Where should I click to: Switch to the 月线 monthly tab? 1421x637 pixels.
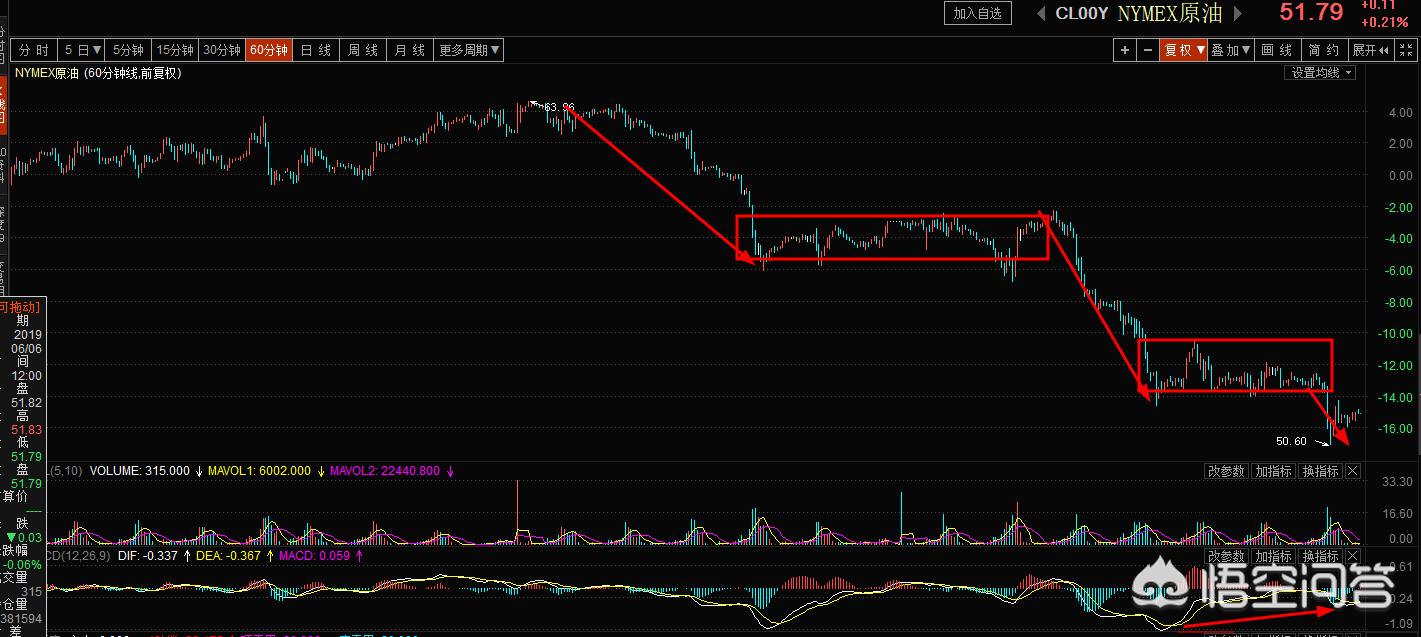pos(410,50)
